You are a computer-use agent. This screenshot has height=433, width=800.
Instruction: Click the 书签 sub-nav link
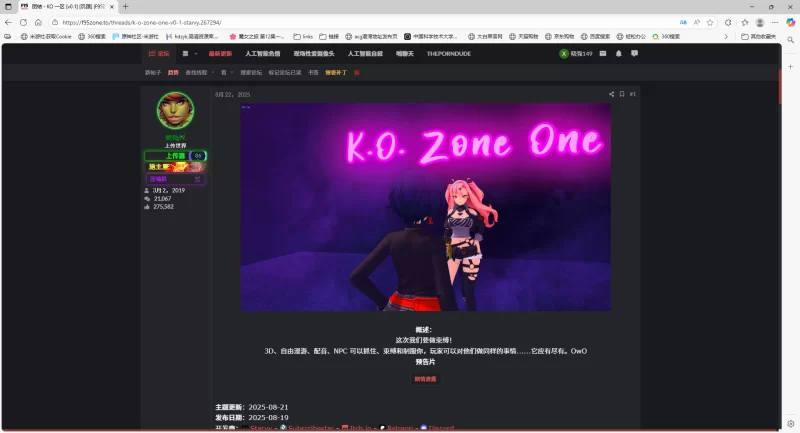313,73
